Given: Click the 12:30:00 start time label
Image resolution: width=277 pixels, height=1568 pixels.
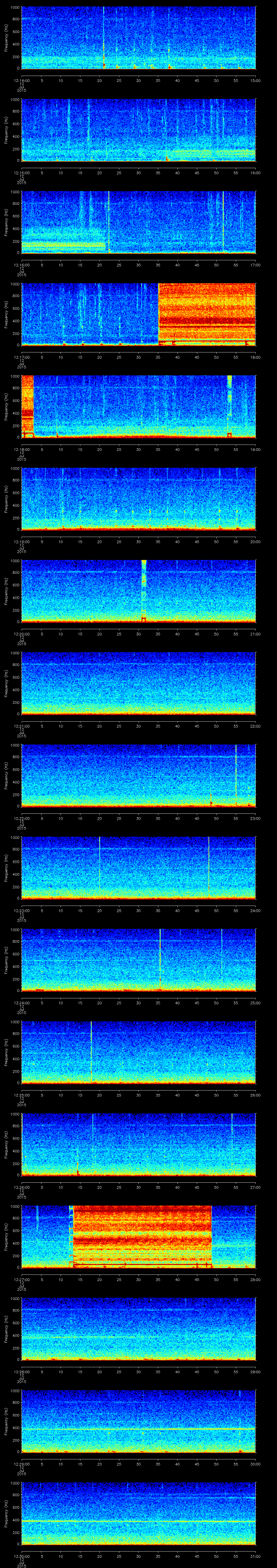Looking at the screenshot, I should [21, 1556].
